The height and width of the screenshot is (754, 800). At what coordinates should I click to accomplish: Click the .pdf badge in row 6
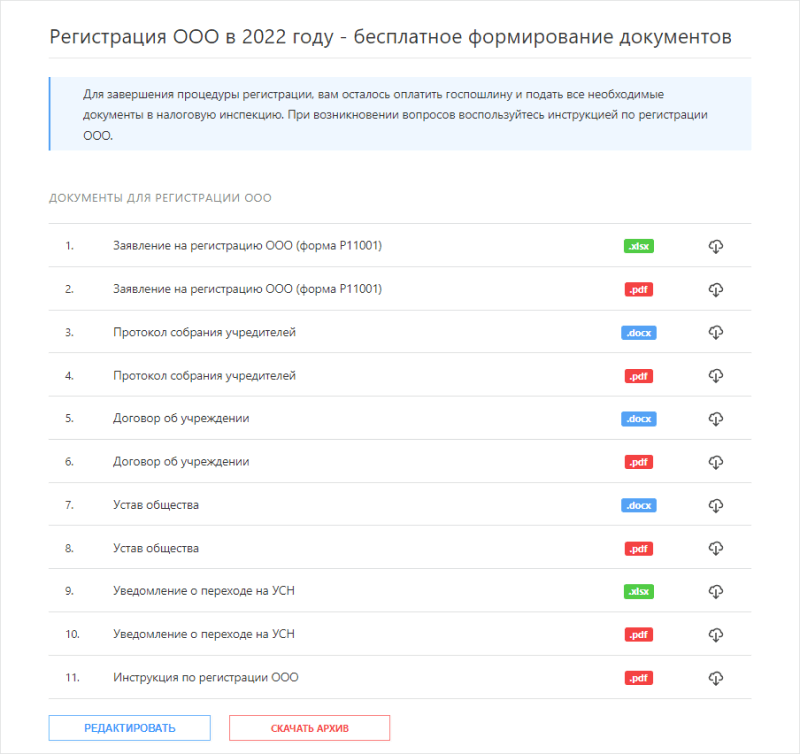tap(639, 462)
